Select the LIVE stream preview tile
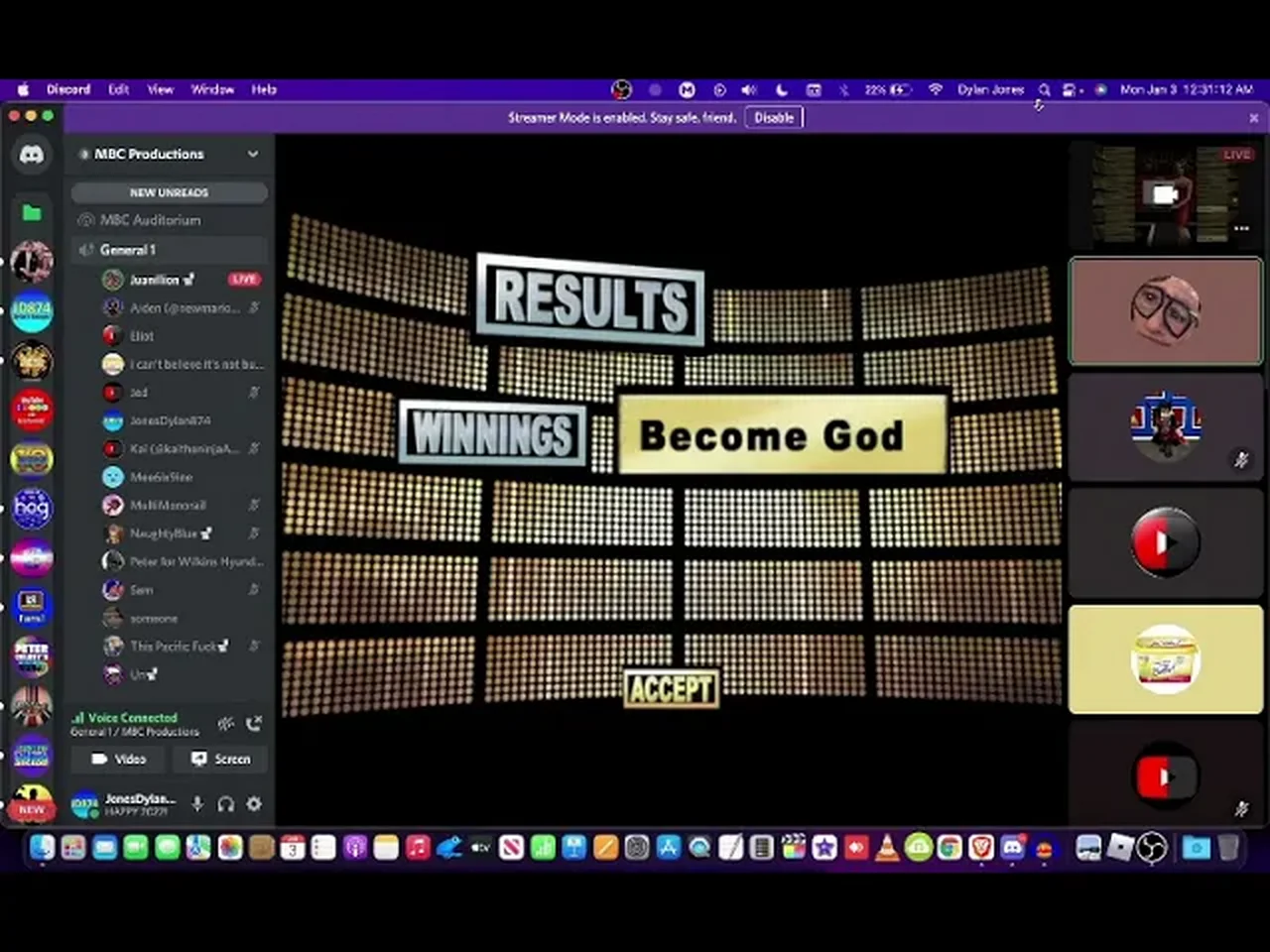Image resolution: width=1270 pixels, height=952 pixels. (1166, 195)
